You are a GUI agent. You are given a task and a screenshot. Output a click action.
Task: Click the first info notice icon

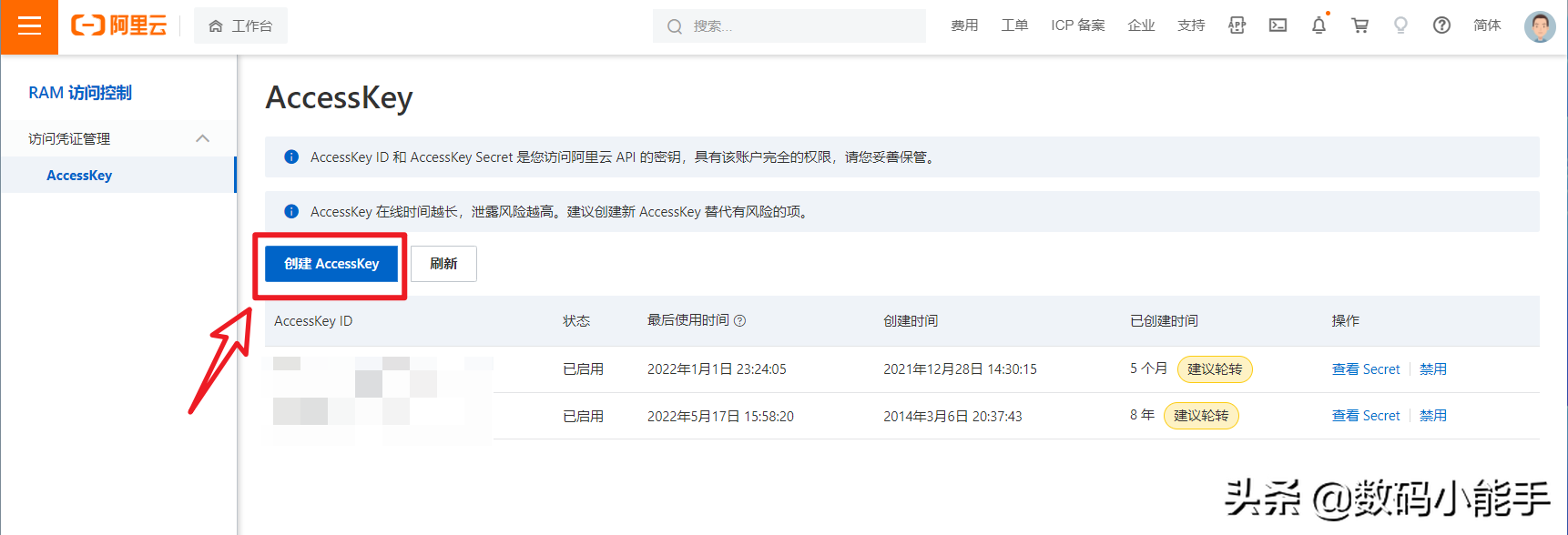(291, 156)
